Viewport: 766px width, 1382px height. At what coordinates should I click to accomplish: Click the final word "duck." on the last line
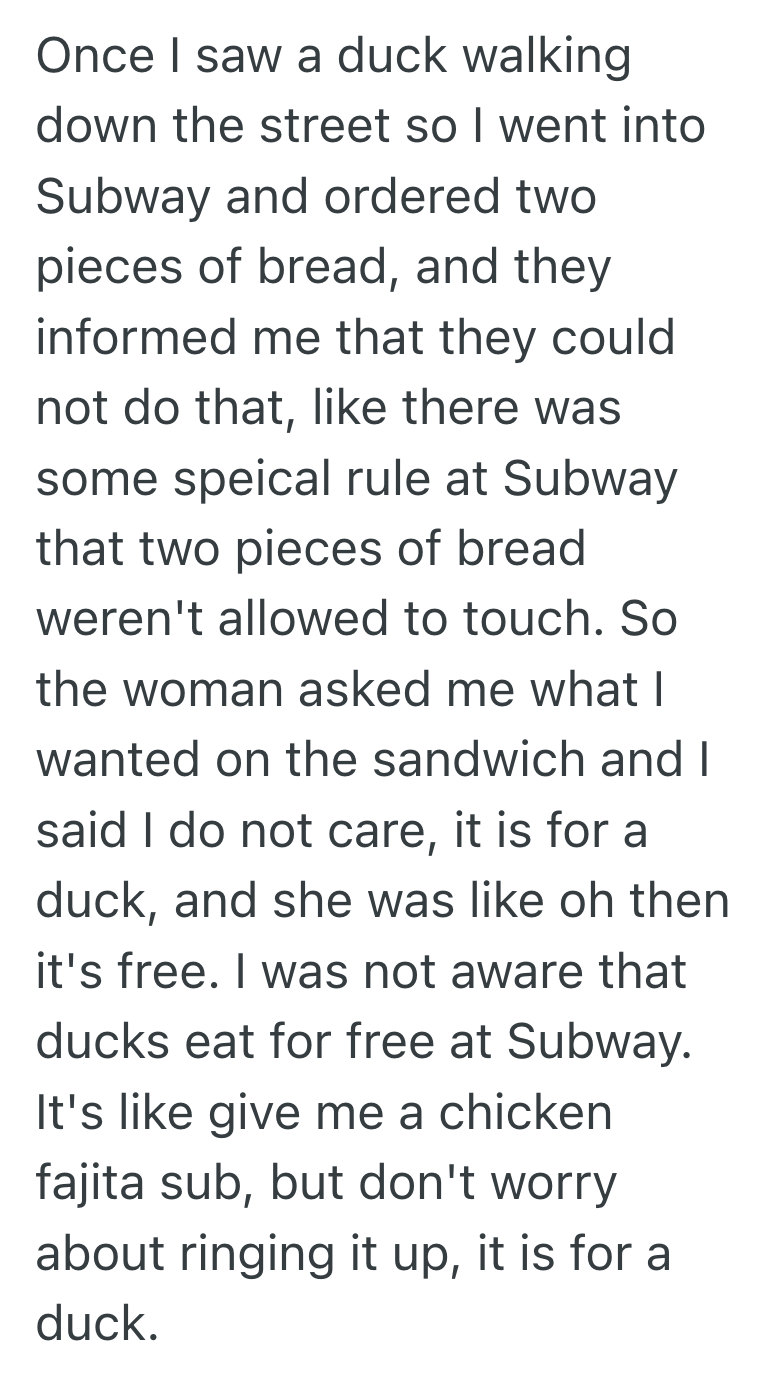(97, 1323)
